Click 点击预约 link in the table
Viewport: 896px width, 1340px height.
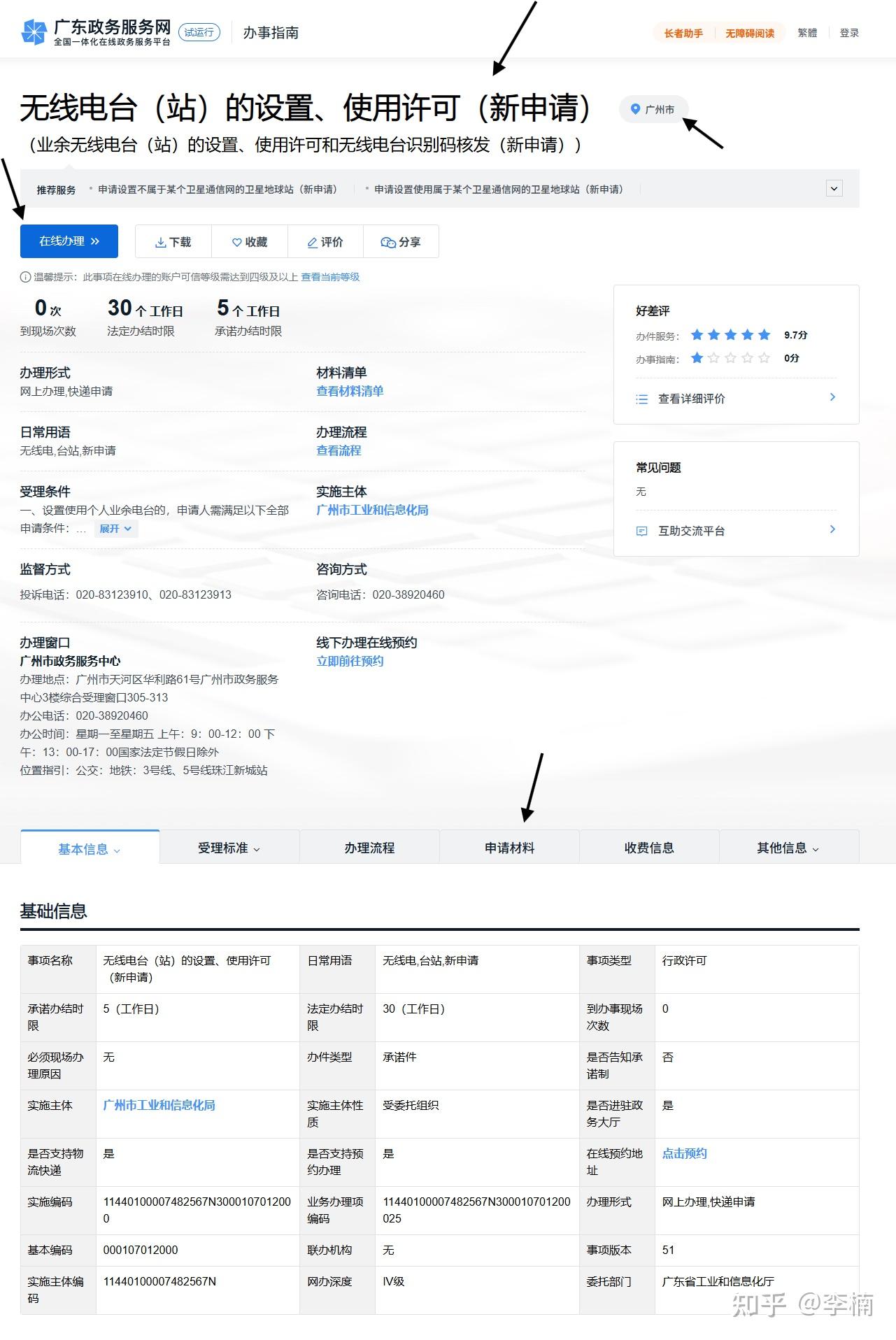685,1153
